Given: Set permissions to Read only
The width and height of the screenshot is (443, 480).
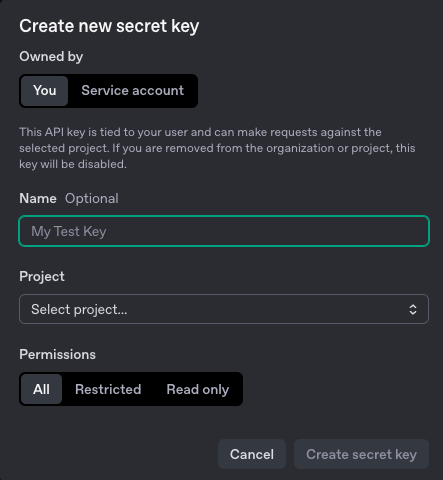Looking at the screenshot, I should 198,389.
